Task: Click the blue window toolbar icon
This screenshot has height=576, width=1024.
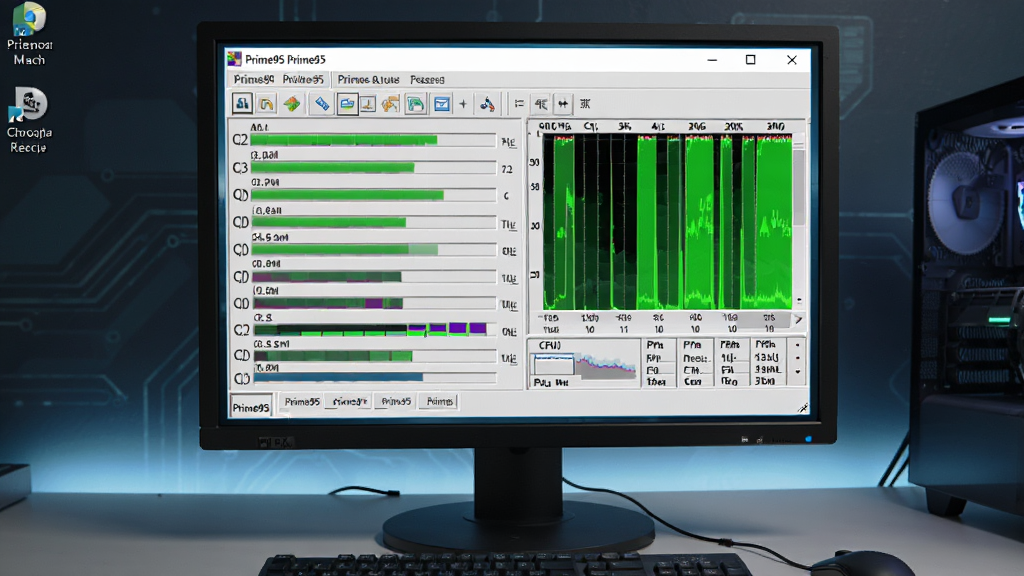Action: click(442, 104)
